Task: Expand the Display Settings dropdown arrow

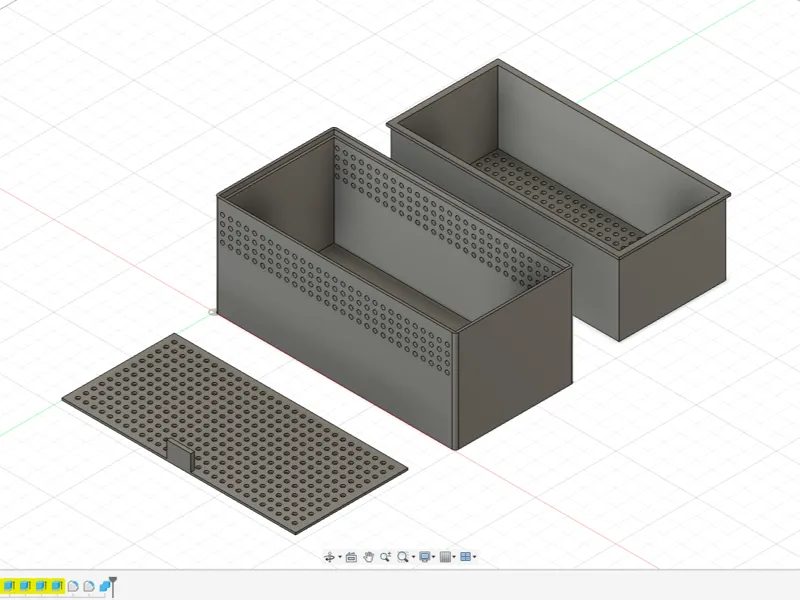Action: click(x=434, y=557)
